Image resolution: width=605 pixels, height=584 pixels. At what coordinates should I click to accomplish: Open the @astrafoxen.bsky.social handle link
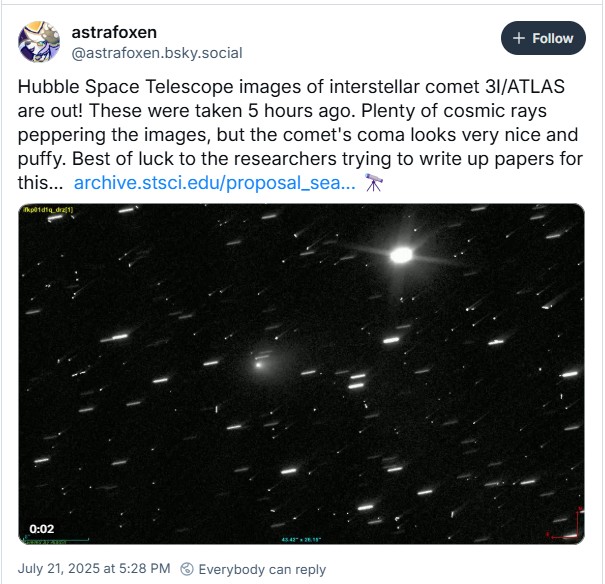157,52
